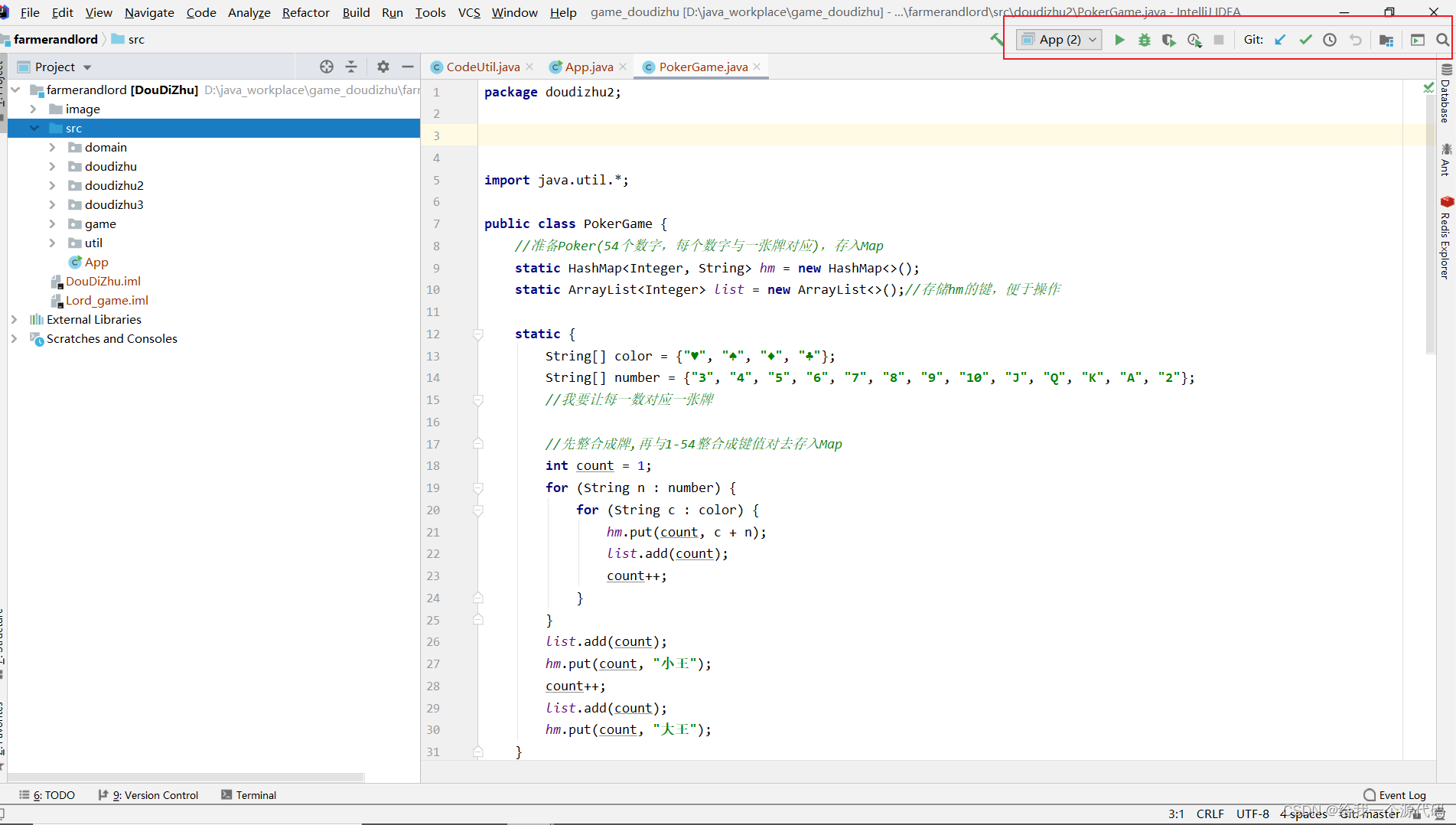
Task: Open the Database tool window
Action: point(1445,93)
